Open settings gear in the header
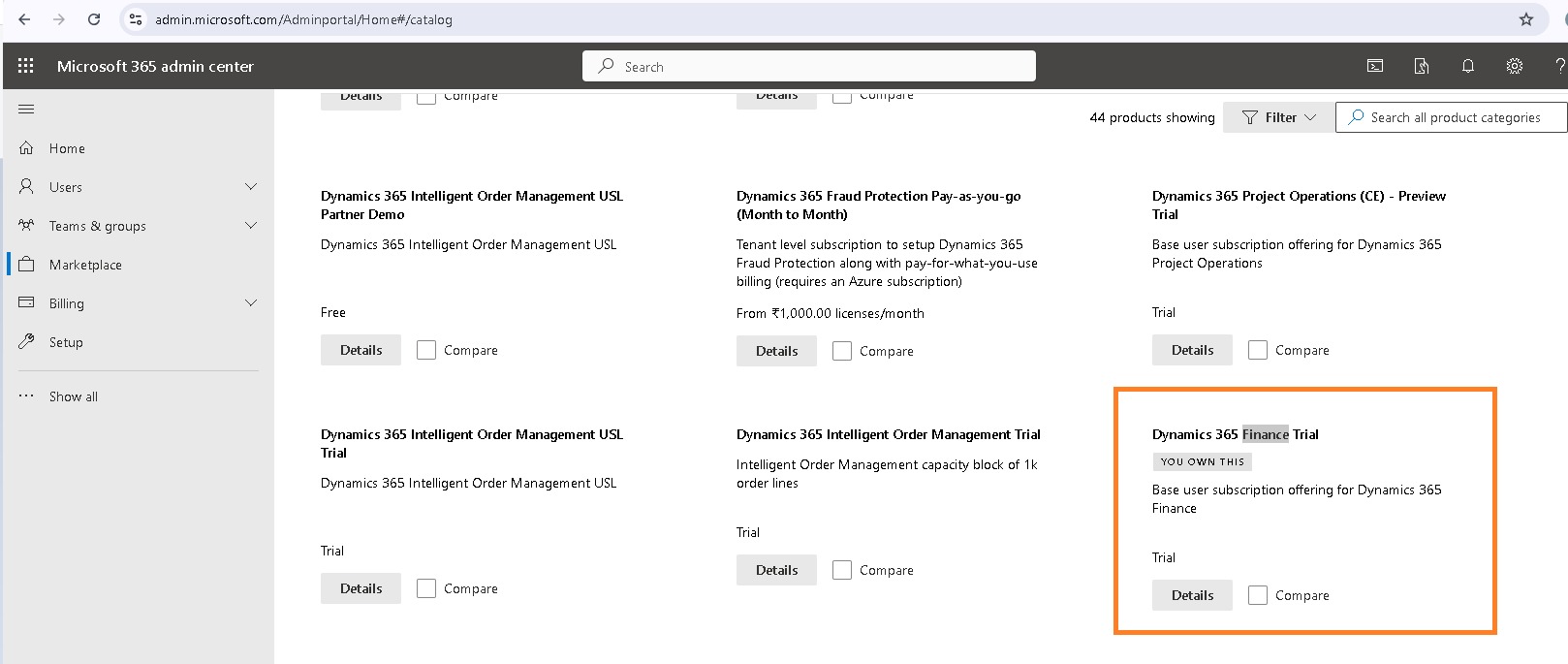 coord(1514,66)
